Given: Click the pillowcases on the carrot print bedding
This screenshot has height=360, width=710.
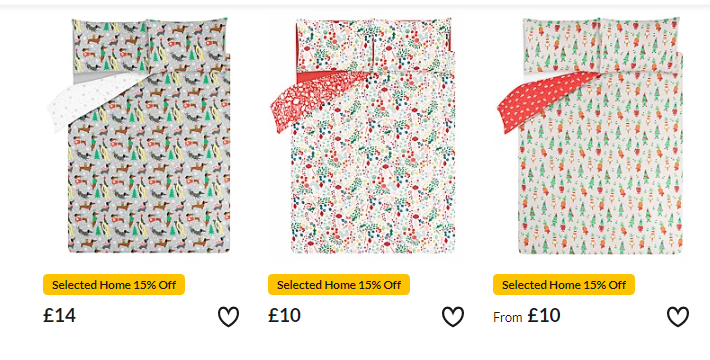Looking at the screenshot, I should click(x=601, y=45).
